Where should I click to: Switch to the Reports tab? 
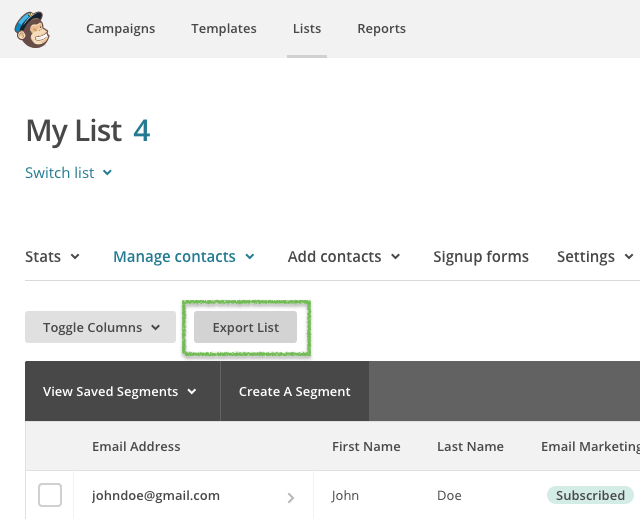point(381,29)
